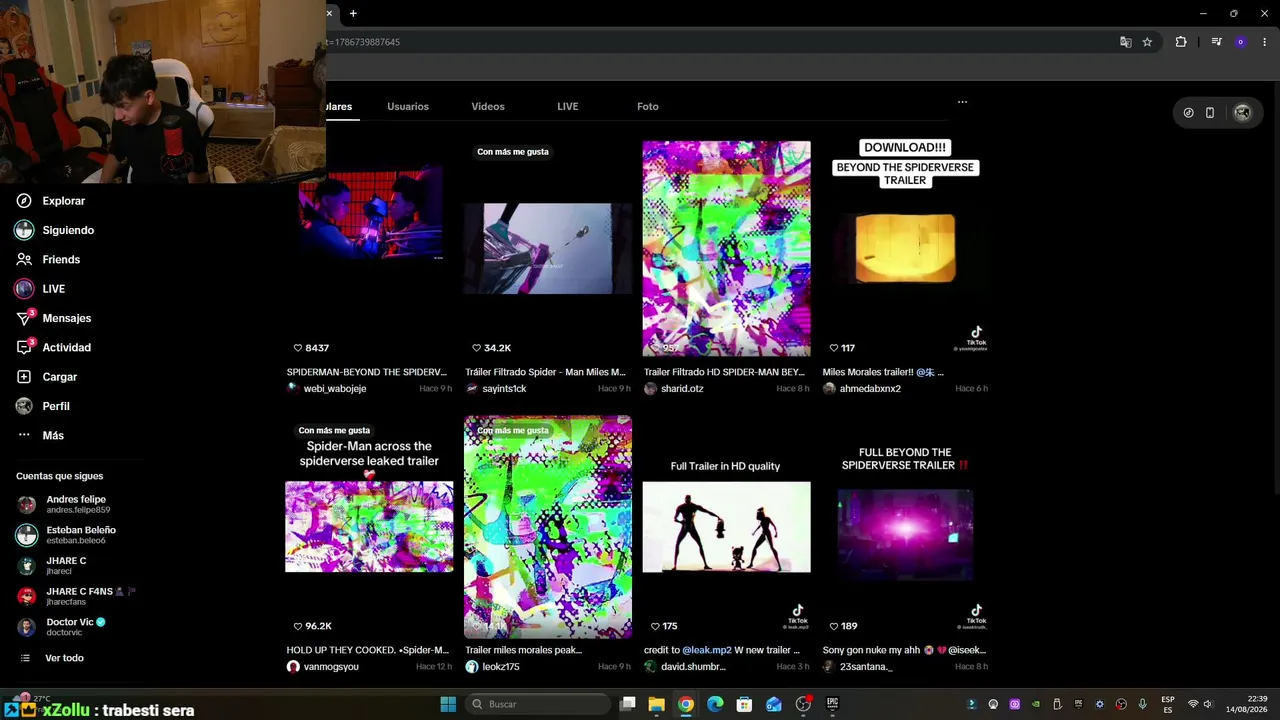Open sayints1ck user profile link

[504, 389]
